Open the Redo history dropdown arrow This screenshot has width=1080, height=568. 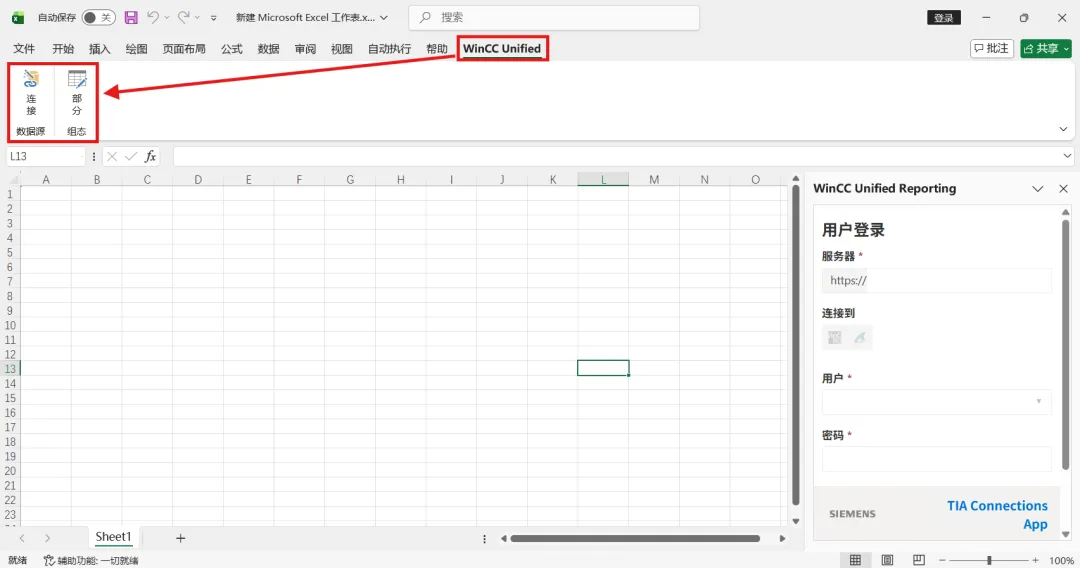tap(197, 18)
